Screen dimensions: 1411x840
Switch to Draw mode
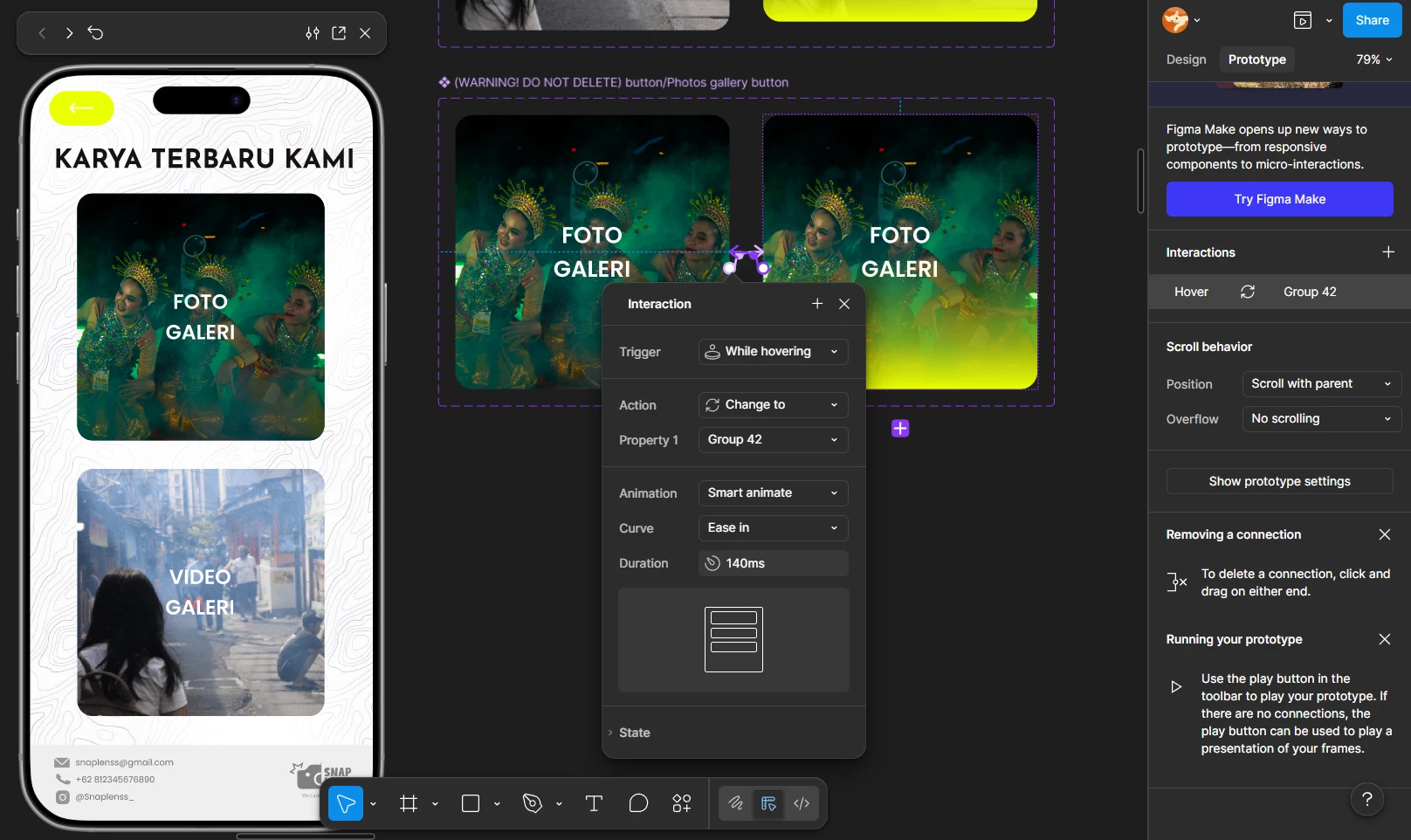pos(736,803)
